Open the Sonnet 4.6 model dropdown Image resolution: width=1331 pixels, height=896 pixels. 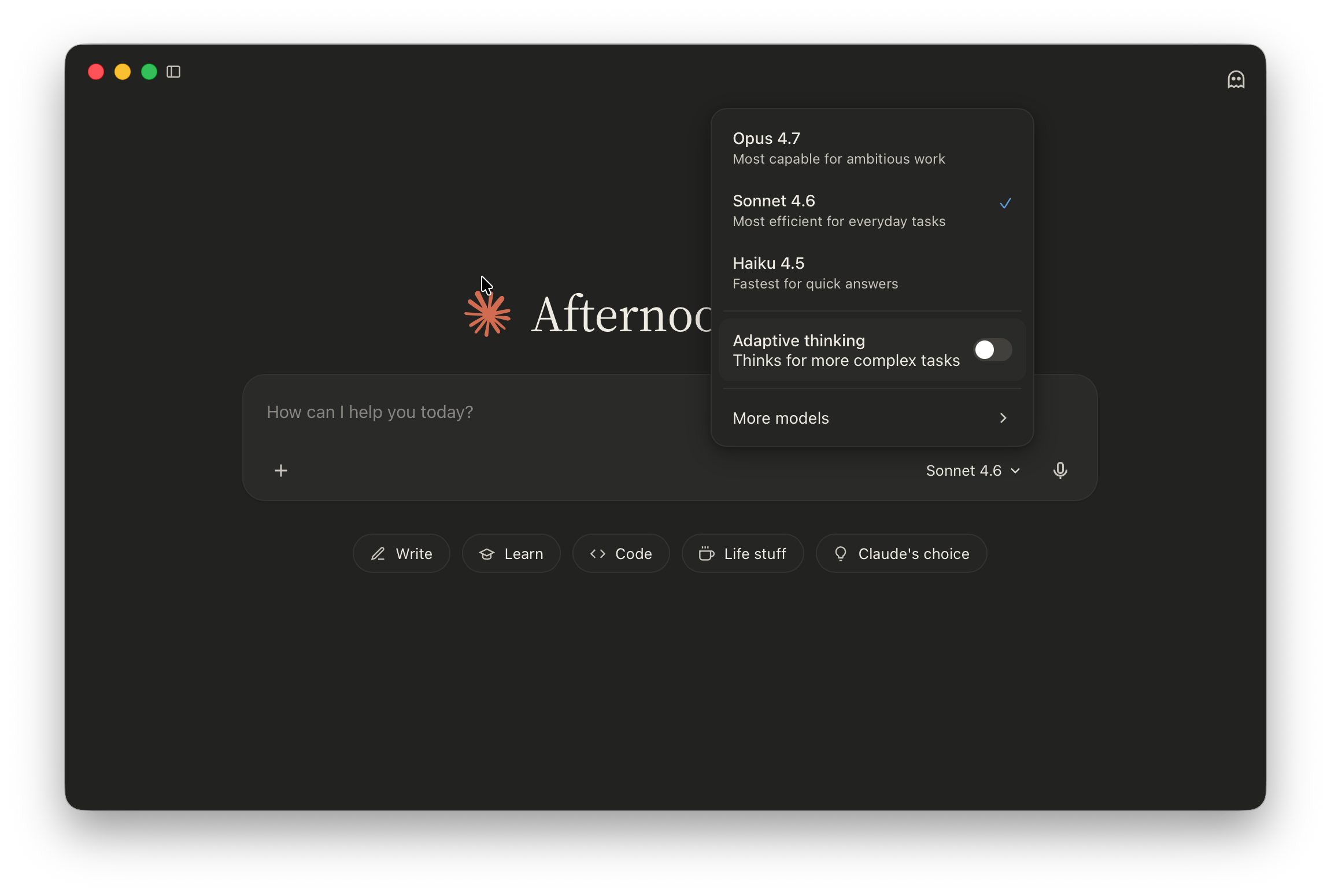[973, 471]
